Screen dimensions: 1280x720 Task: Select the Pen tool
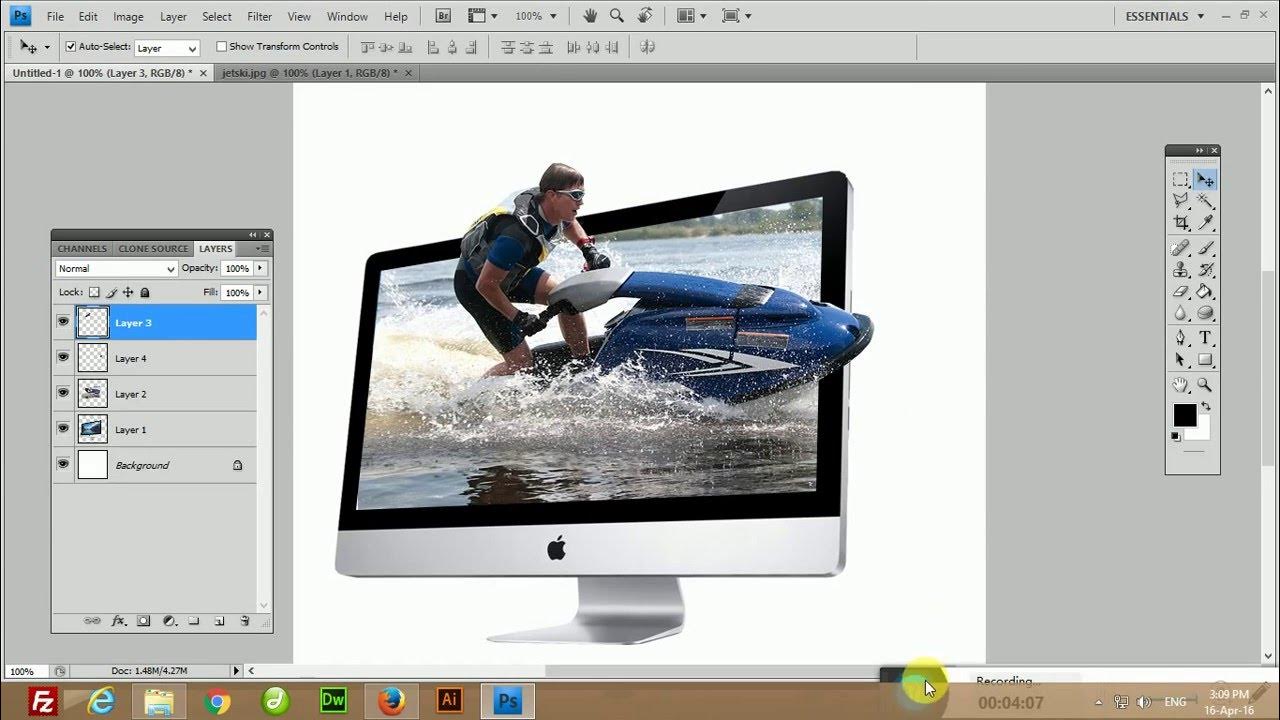[1181, 338]
